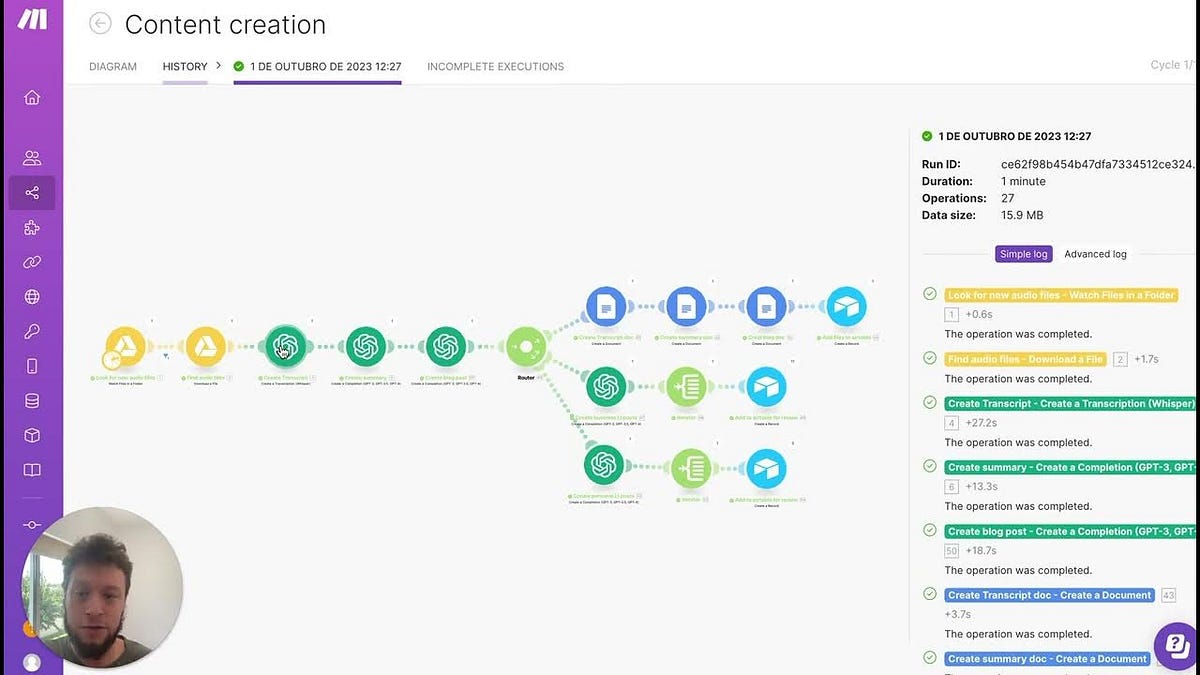Viewport: 1200px width, 675px height.
Task: Select the Router node in the diagram
Action: coord(527,347)
